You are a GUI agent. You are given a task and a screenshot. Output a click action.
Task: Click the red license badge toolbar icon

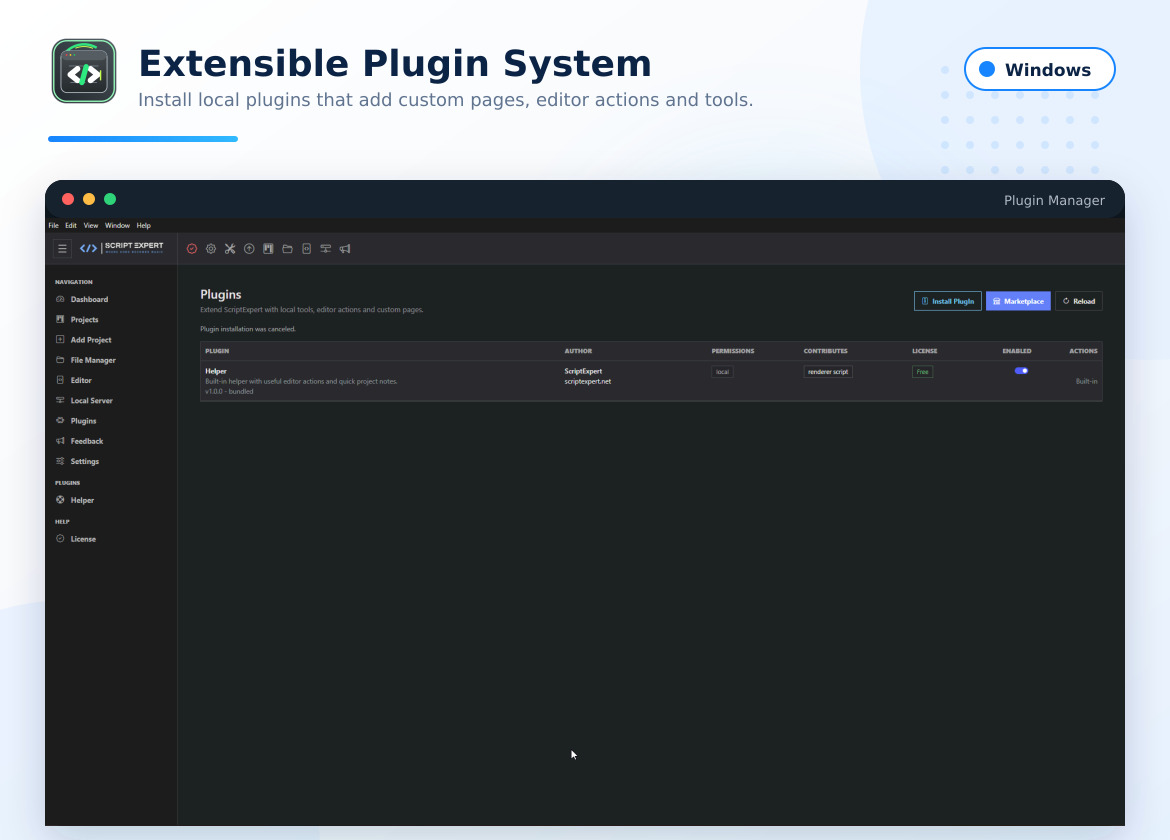[192, 249]
